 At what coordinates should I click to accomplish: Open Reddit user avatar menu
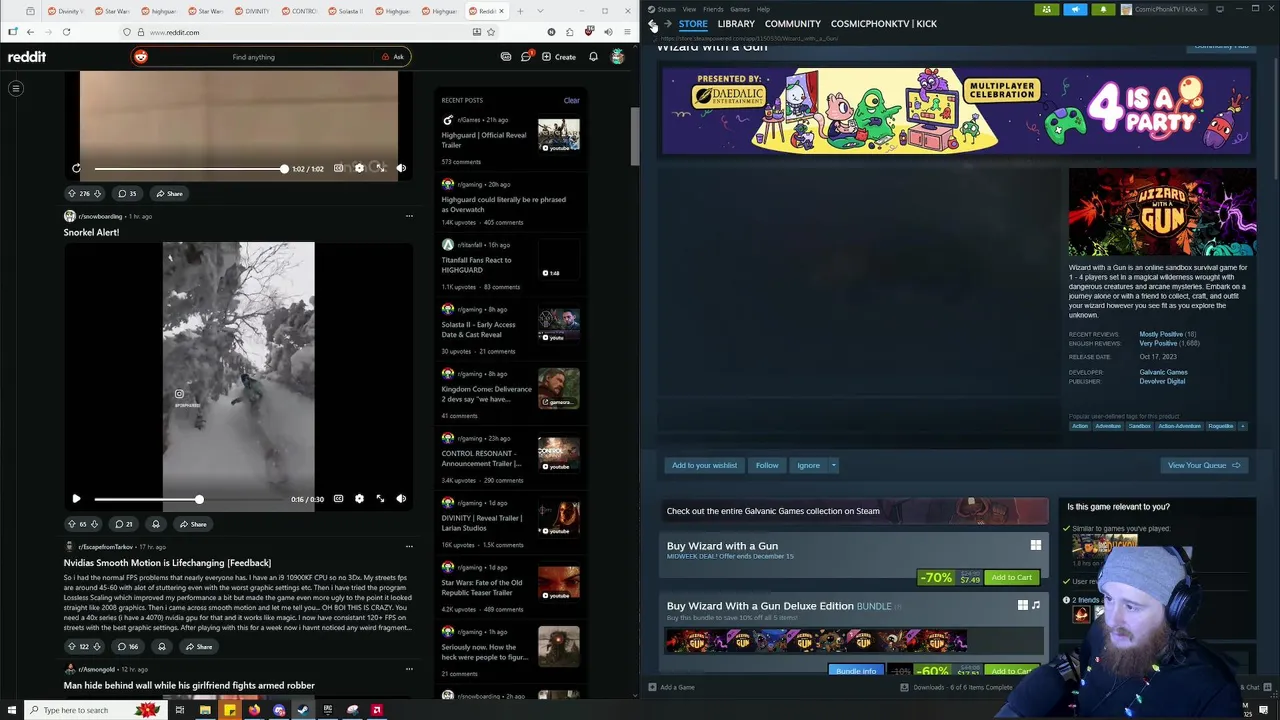click(x=618, y=57)
